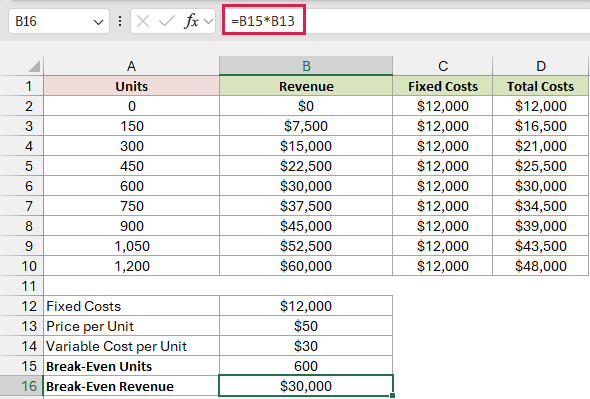Select the total costs cell $43,500

click(540, 246)
